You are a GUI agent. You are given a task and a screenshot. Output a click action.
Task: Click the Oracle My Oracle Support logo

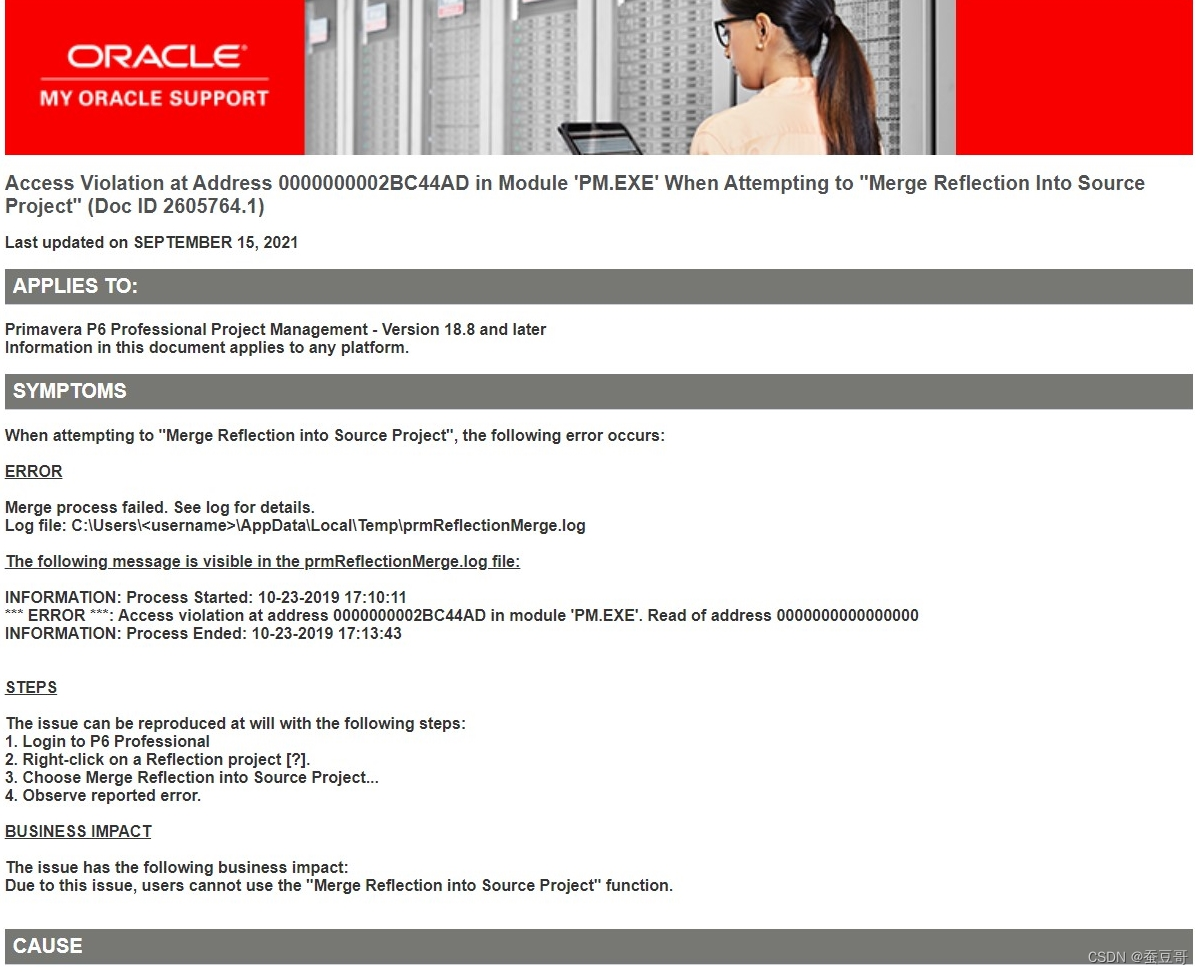pyautogui.click(x=154, y=76)
